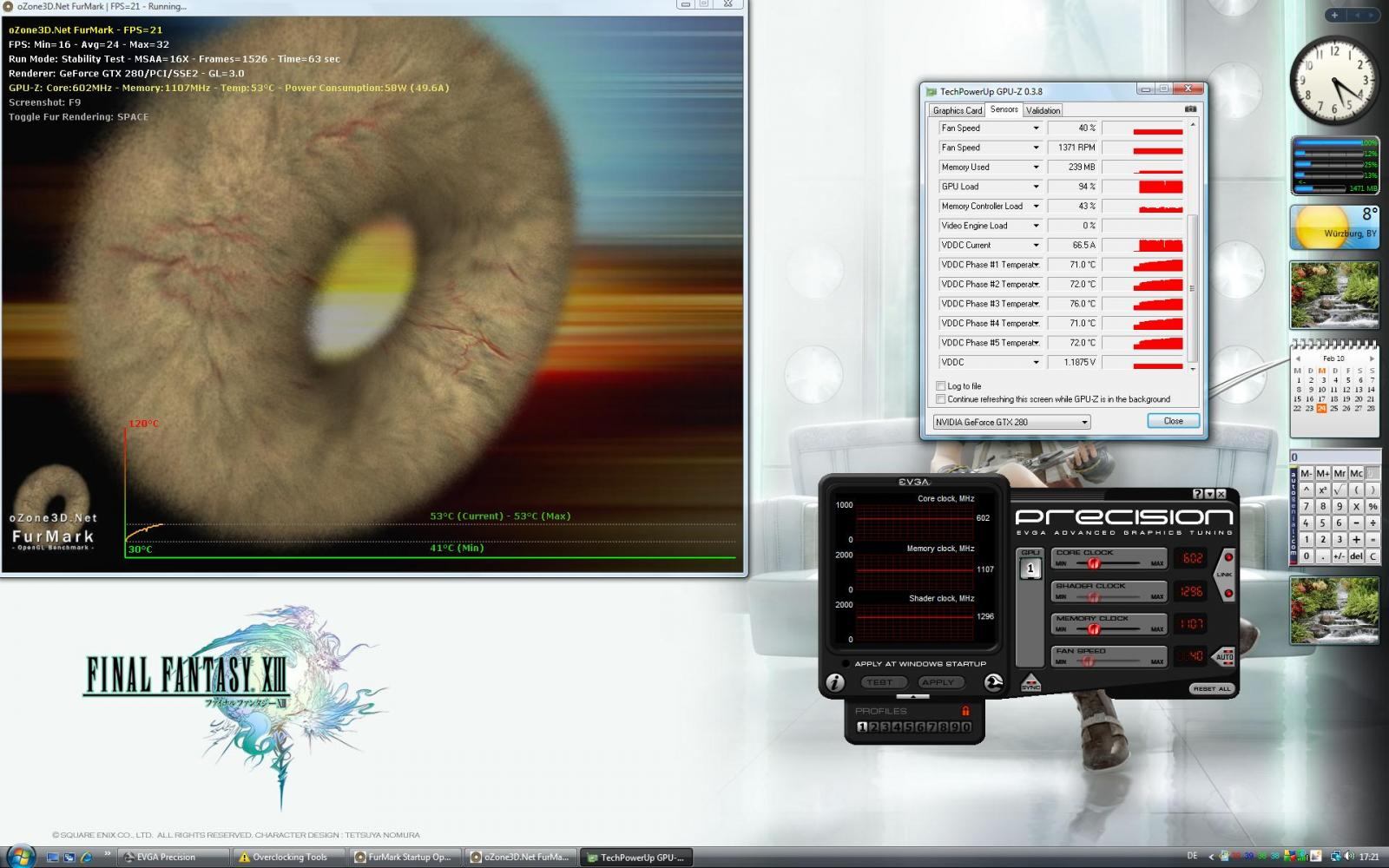The width and height of the screenshot is (1389, 868).
Task: Open the analog clock sidebar gadget
Action: (1334, 80)
